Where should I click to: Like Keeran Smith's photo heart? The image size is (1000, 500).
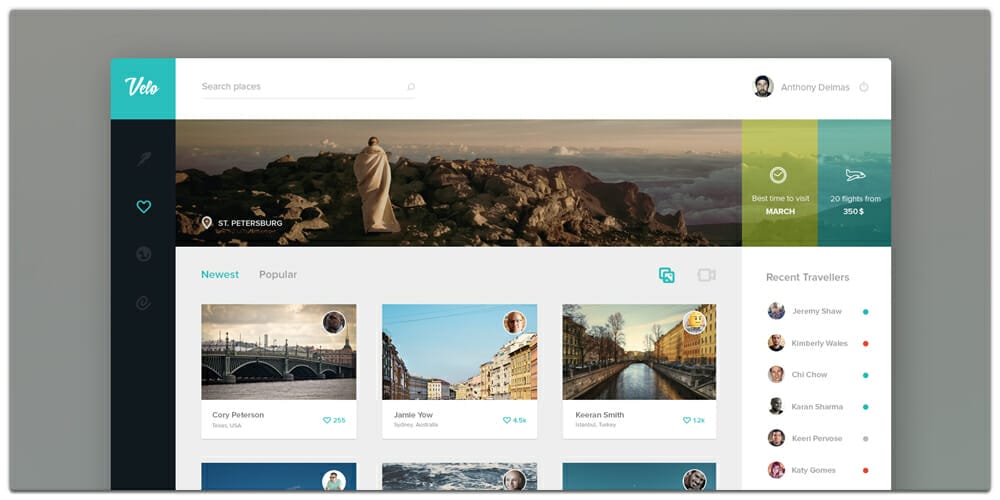tap(687, 420)
